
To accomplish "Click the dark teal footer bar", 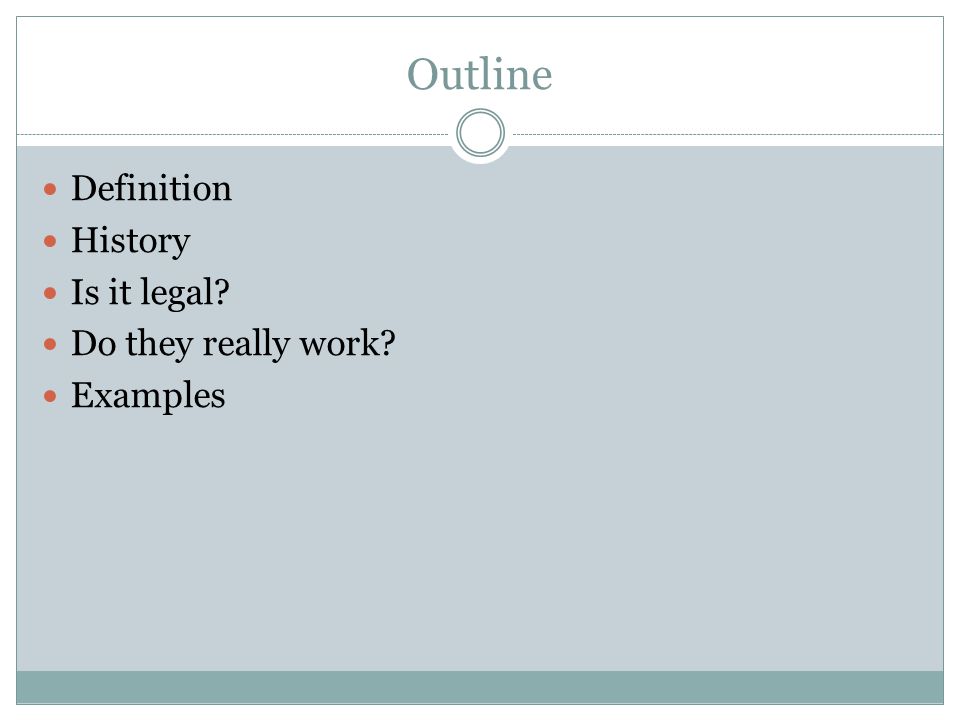I will 480,687.
